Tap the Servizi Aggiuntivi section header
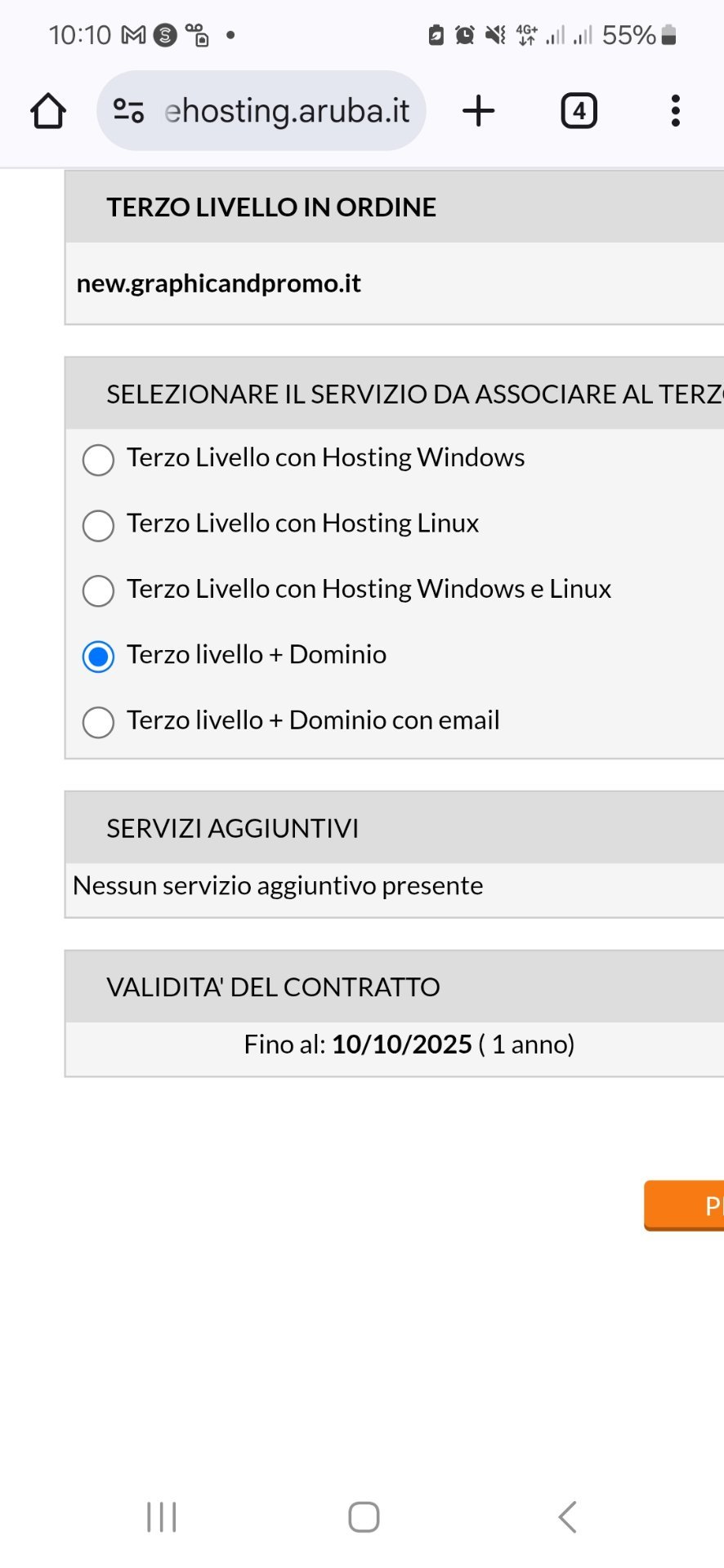Viewport: 724px width, 1568px height. [x=232, y=828]
